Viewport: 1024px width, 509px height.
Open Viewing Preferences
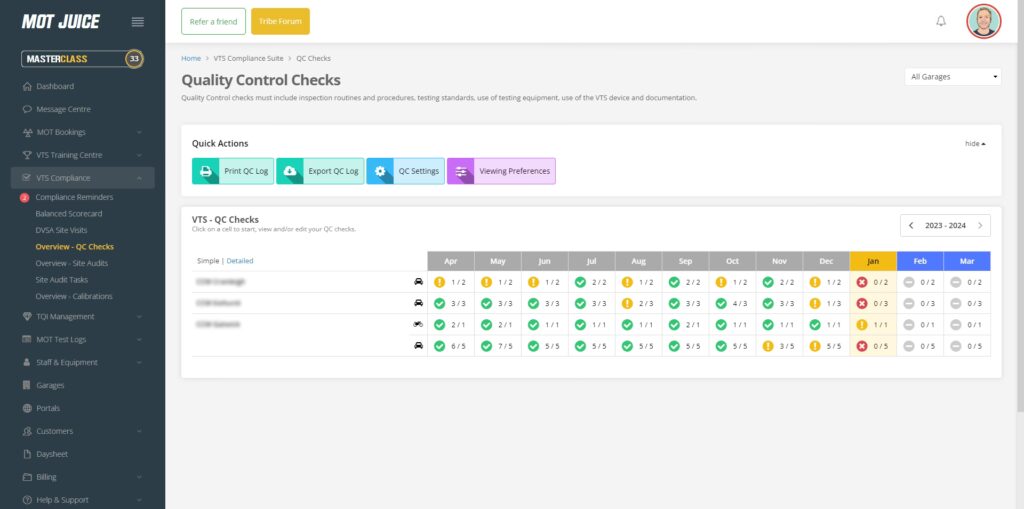pos(500,171)
